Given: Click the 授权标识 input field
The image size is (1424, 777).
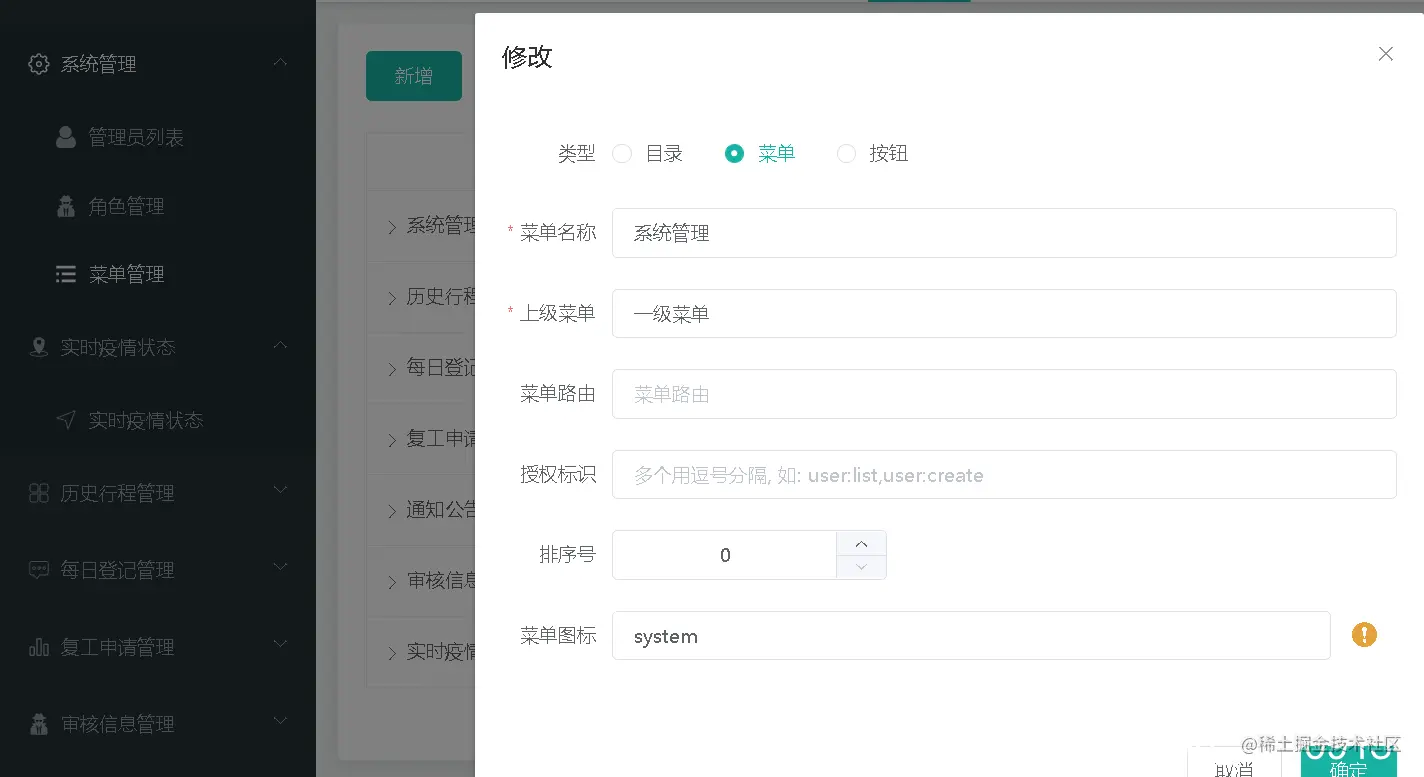Looking at the screenshot, I should (1004, 474).
